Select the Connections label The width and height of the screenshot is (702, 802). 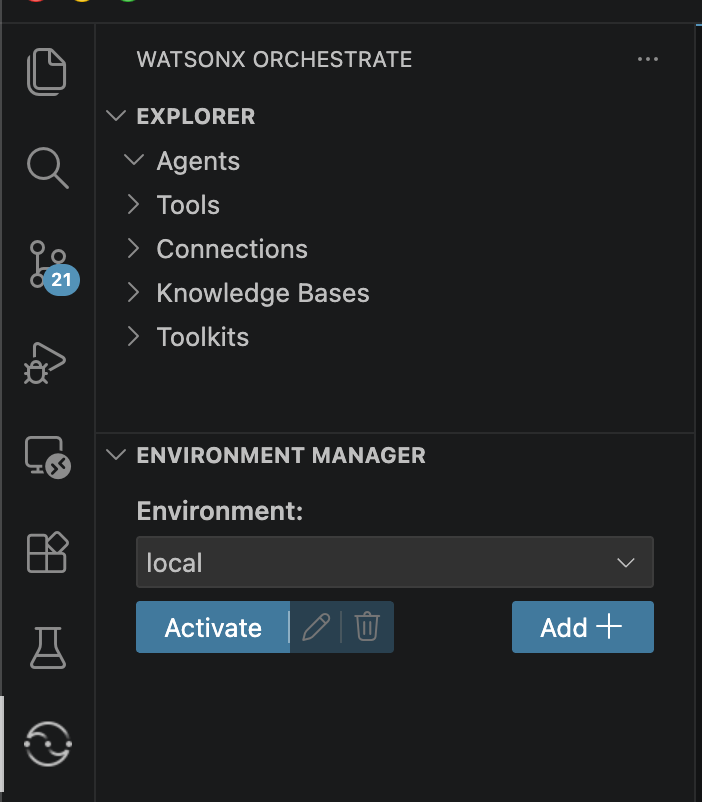pos(232,249)
